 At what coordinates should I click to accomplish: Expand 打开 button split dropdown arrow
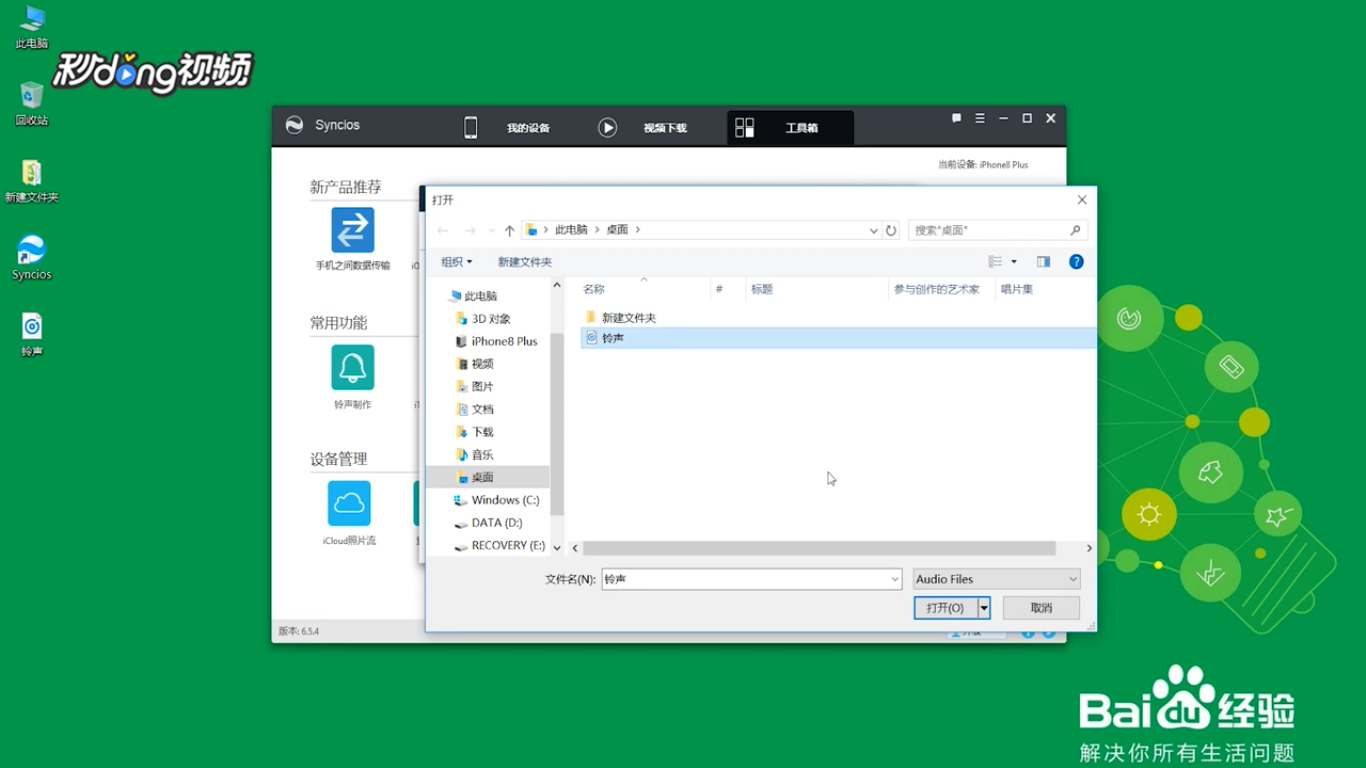pyautogui.click(x=984, y=608)
